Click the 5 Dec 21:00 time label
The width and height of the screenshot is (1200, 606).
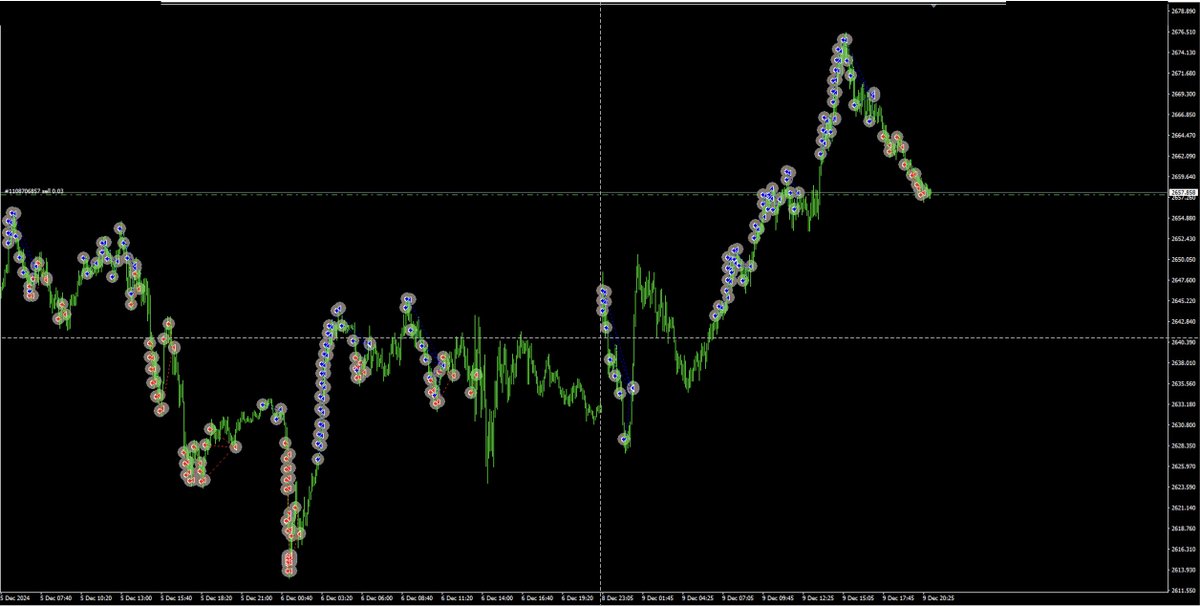[257, 598]
